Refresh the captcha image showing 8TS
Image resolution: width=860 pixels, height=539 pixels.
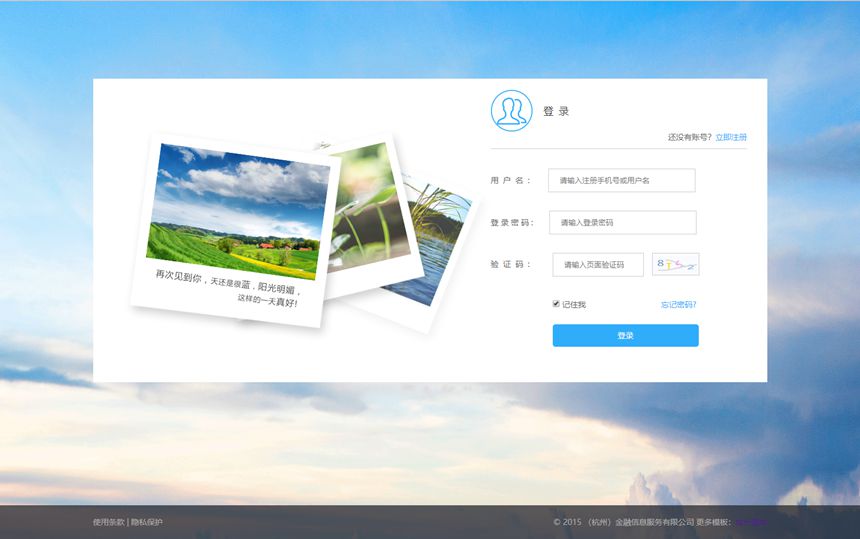(675, 264)
